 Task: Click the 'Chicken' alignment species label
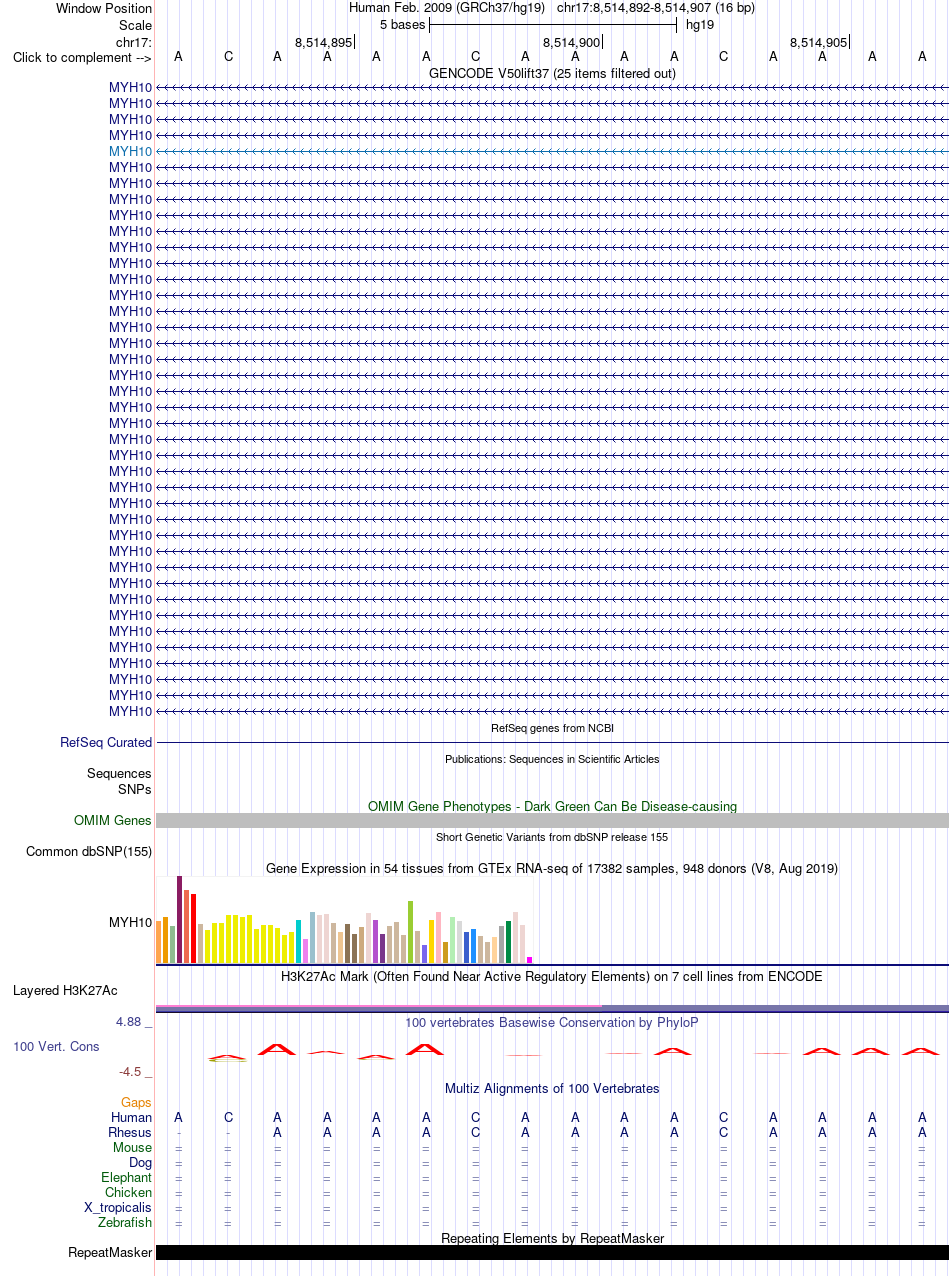coord(129,1193)
